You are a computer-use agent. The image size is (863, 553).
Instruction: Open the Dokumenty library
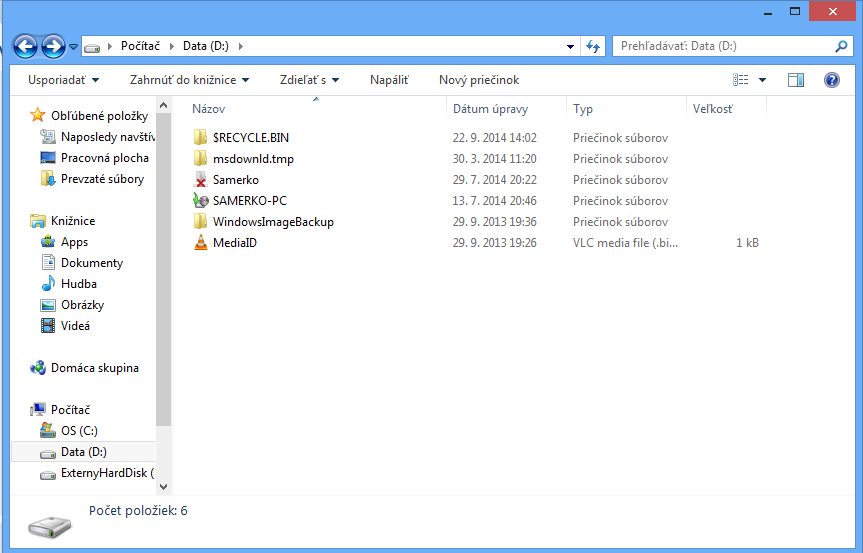(92, 263)
